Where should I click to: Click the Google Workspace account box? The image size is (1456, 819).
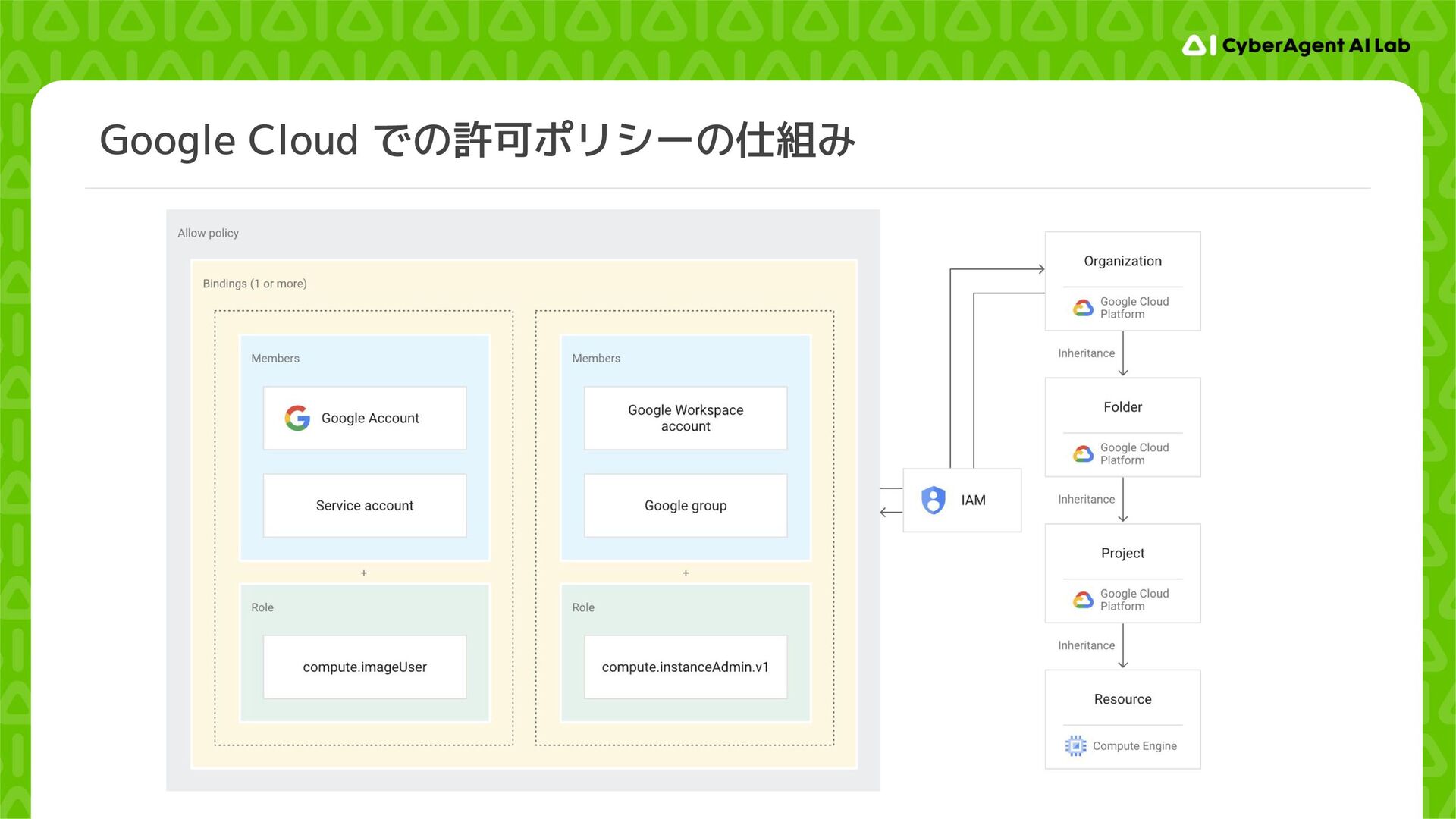tap(686, 419)
